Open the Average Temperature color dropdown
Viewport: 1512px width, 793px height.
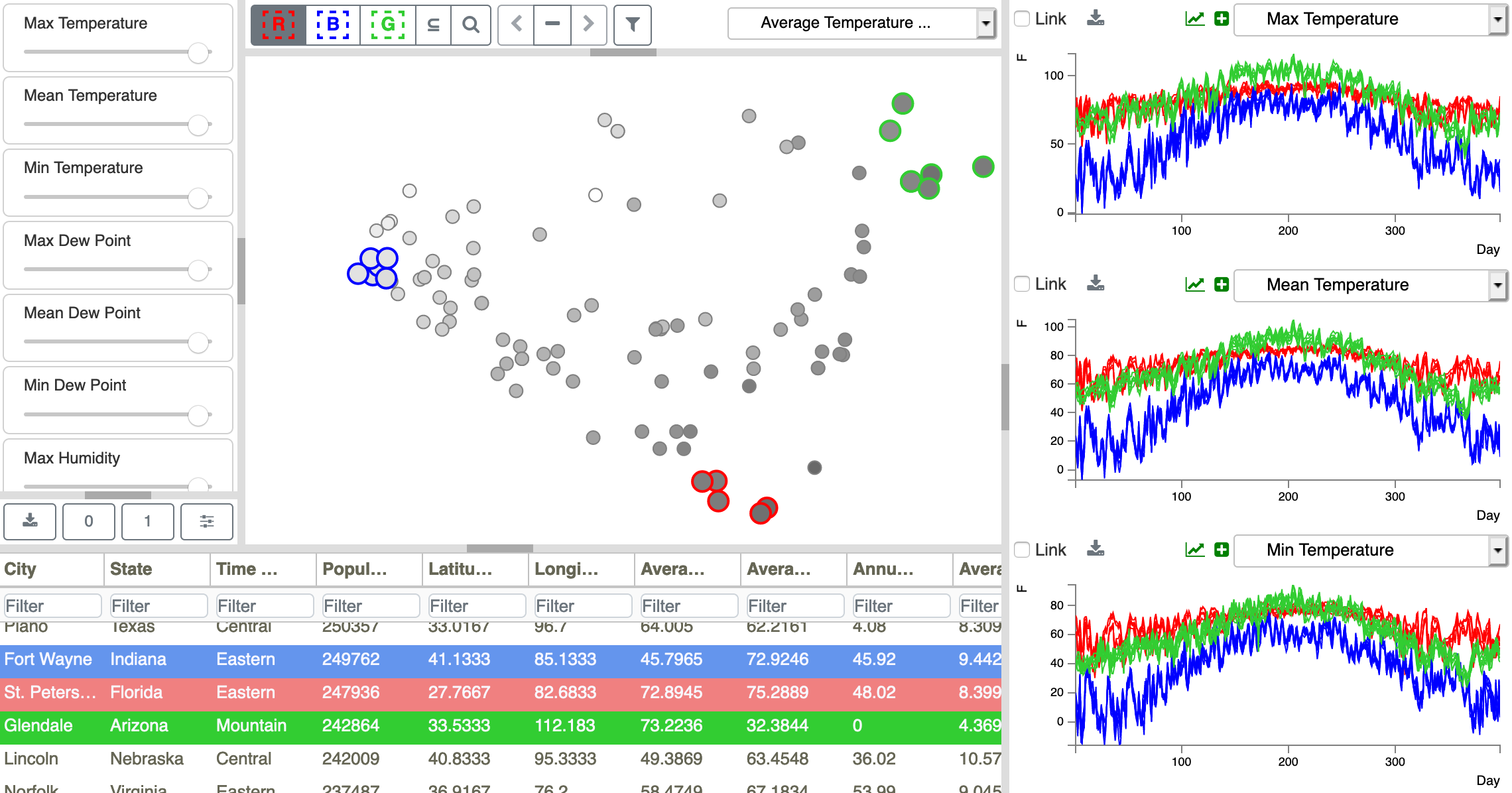(862, 23)
